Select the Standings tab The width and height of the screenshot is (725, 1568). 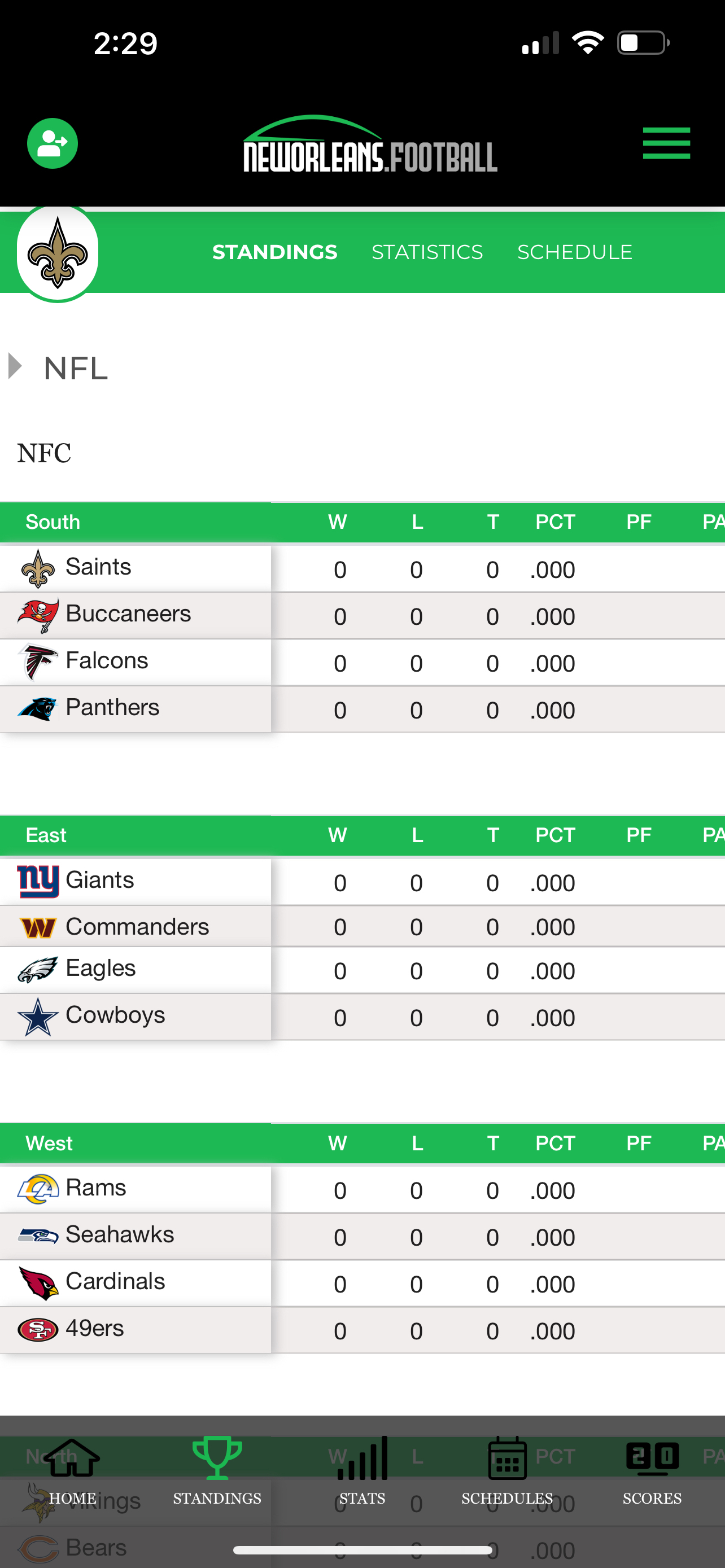tap(274, 252)
